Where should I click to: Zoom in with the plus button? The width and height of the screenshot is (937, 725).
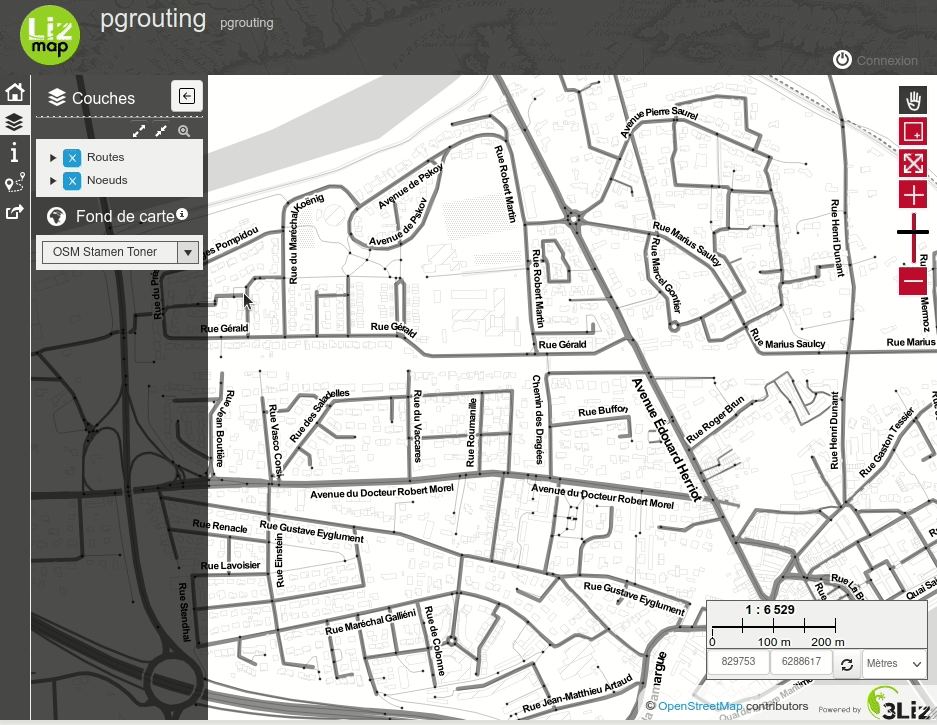[912, 194]
